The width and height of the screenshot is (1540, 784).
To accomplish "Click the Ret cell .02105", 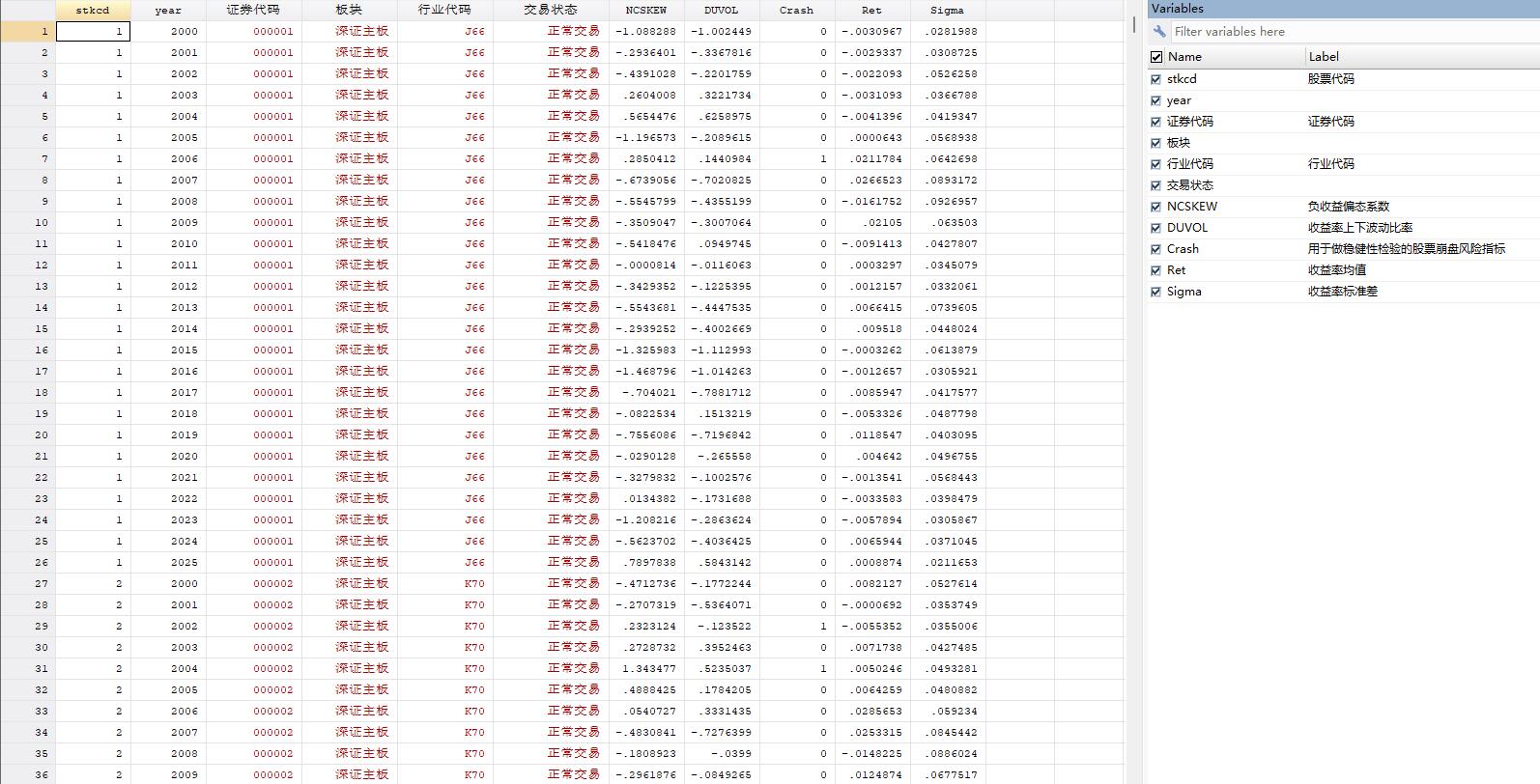I will tap(872, 222).
